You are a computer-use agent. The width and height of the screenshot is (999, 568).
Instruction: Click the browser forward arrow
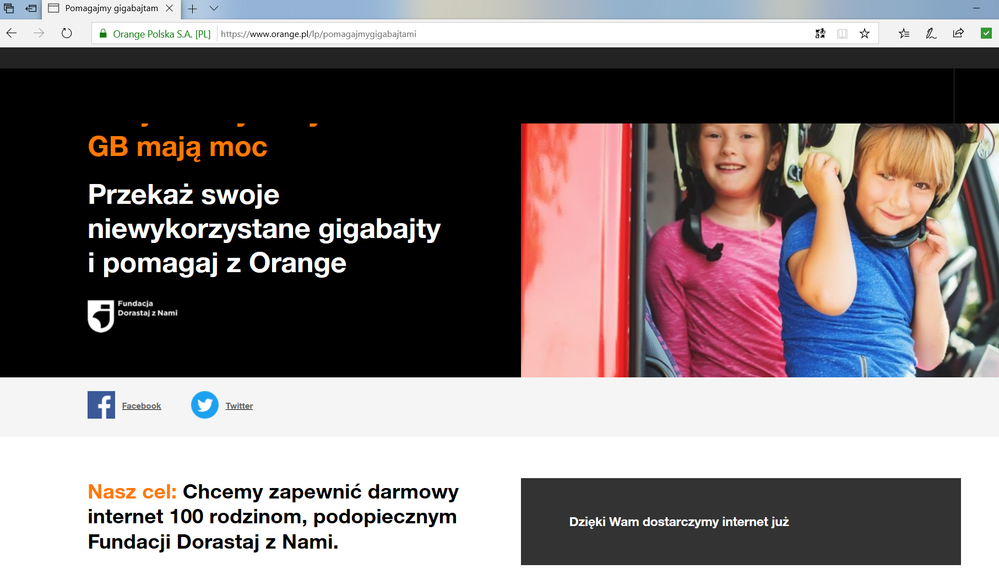pos(39,33)
